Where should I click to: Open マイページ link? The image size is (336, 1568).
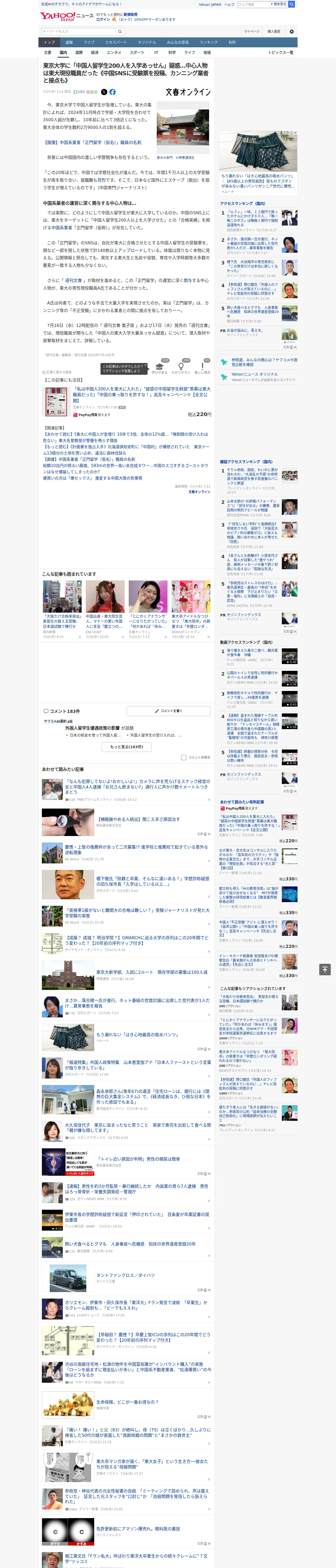(252, 32)
